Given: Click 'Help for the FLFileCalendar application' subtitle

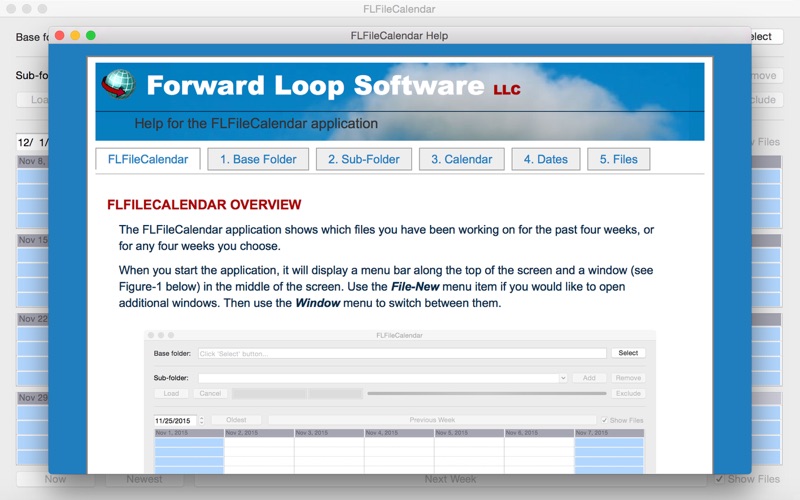Looking at the screenshot, I should point(256,123).
